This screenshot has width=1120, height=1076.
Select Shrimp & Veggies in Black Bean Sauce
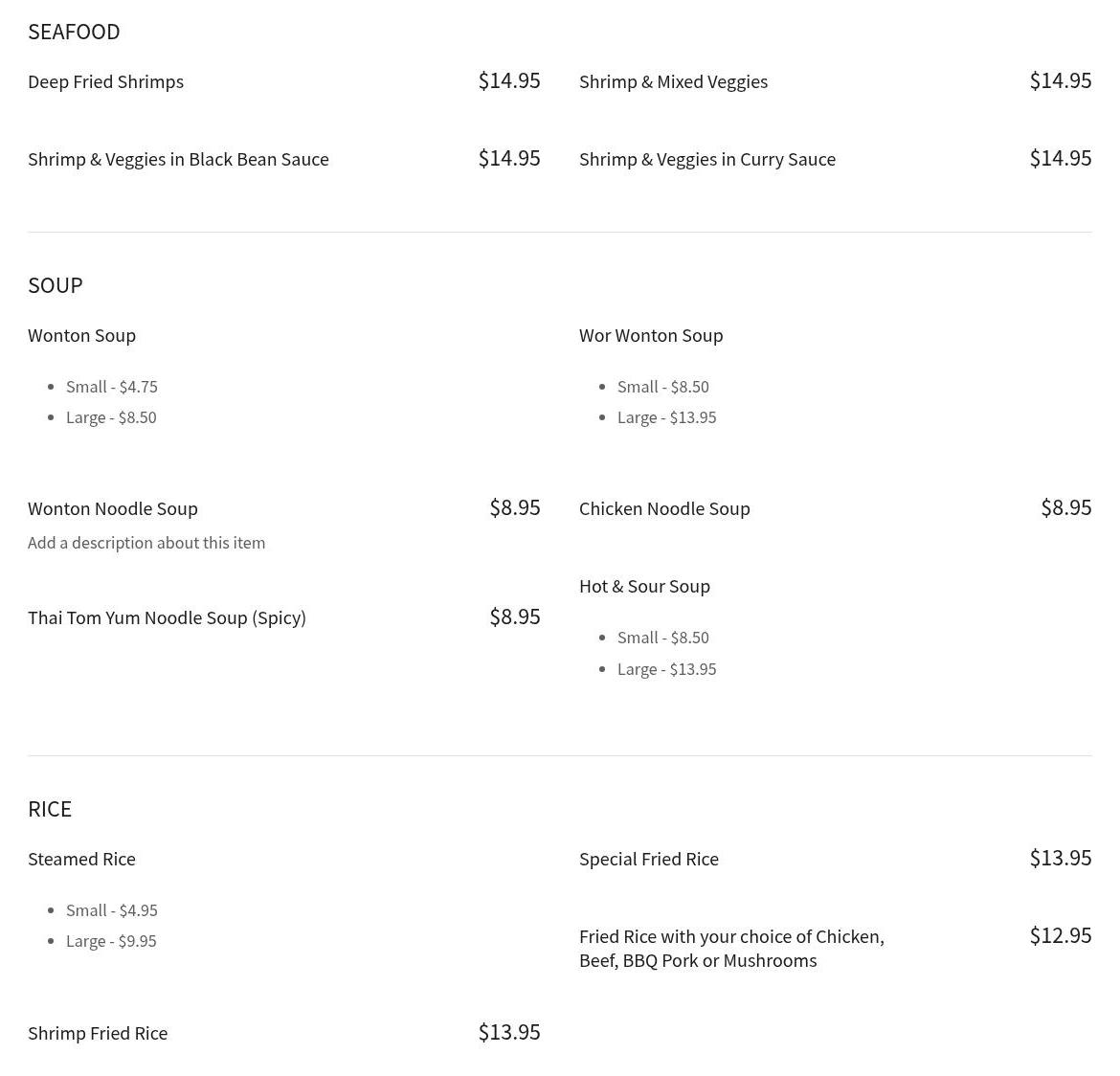point(178,160)
